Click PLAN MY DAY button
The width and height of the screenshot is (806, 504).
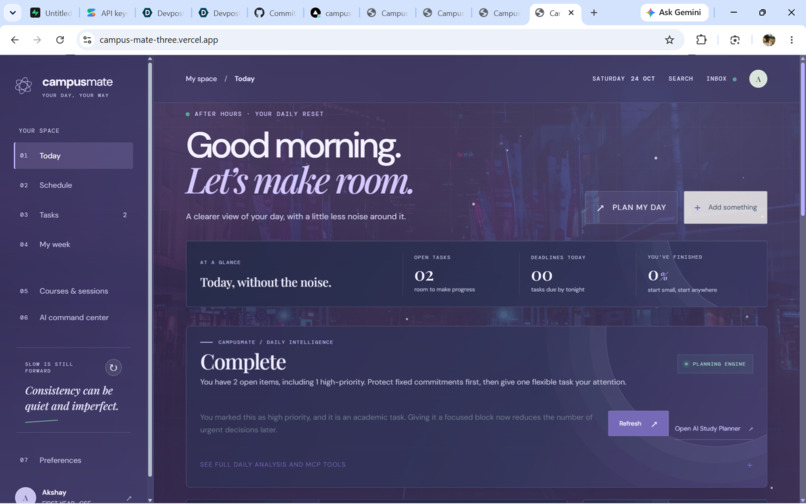click(x=631, y=207)
